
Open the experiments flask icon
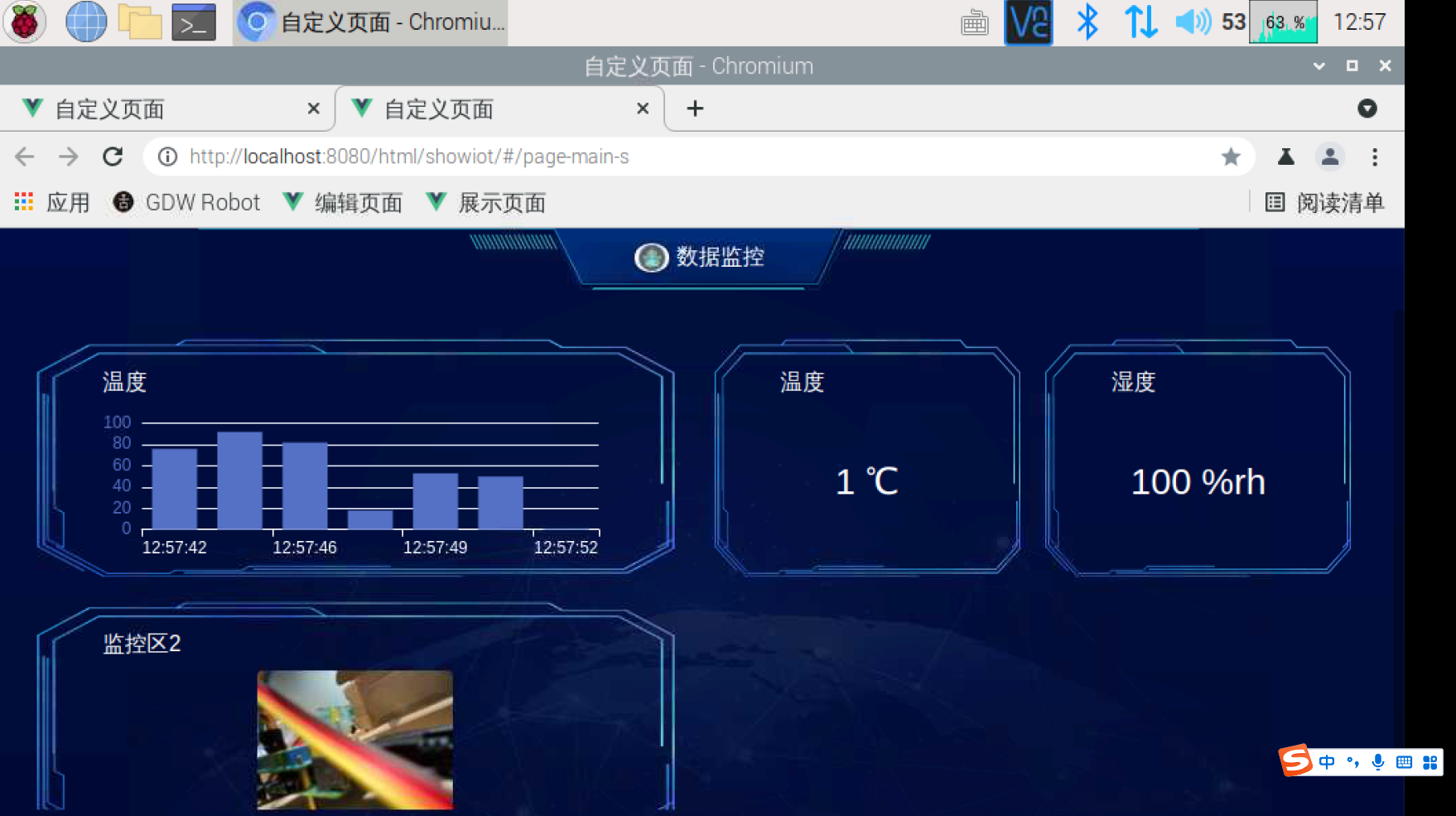[x=1285, y=157]
